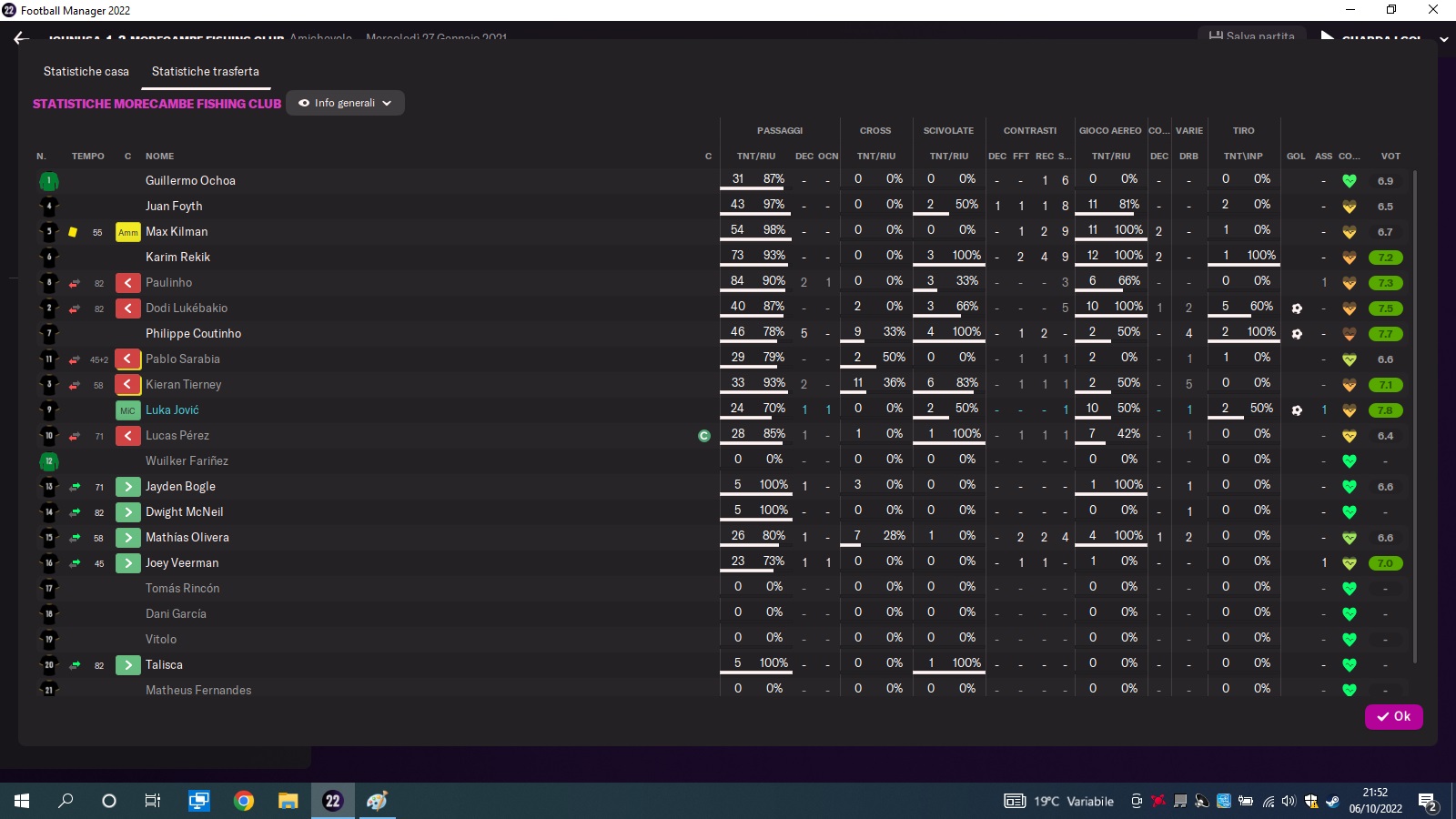Open player Guillermo Ochoa
Viewport: 1456px width, 819px height.
[x=190, y=180]
